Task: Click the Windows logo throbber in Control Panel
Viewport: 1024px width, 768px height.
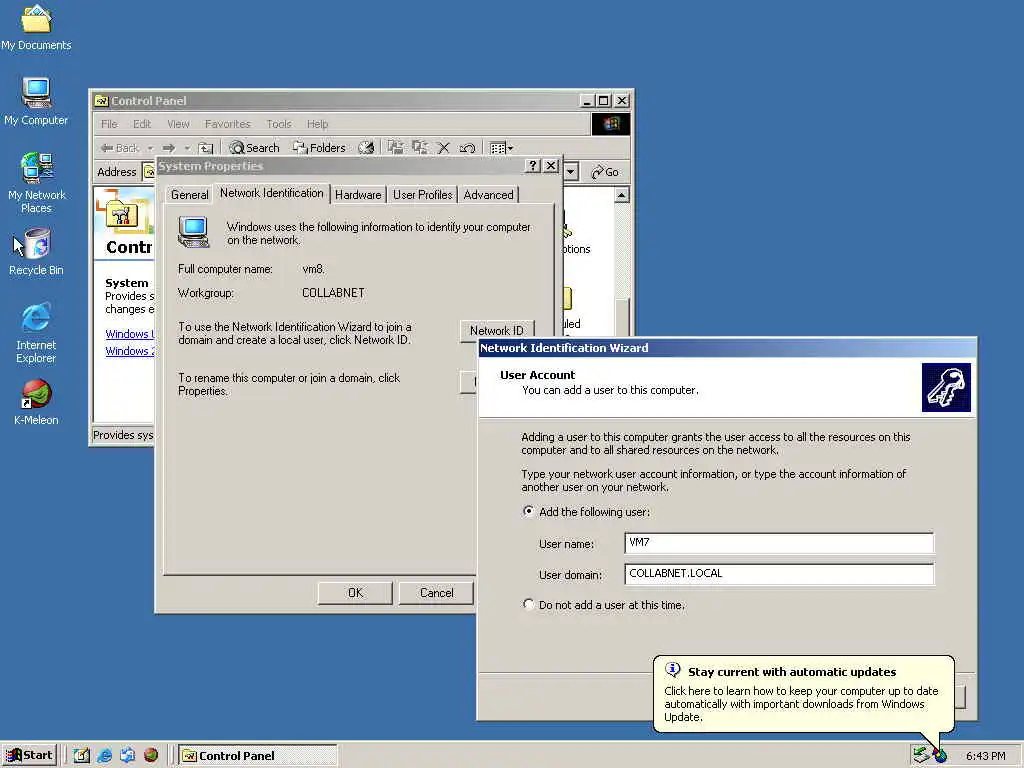Action: point(611,124)
